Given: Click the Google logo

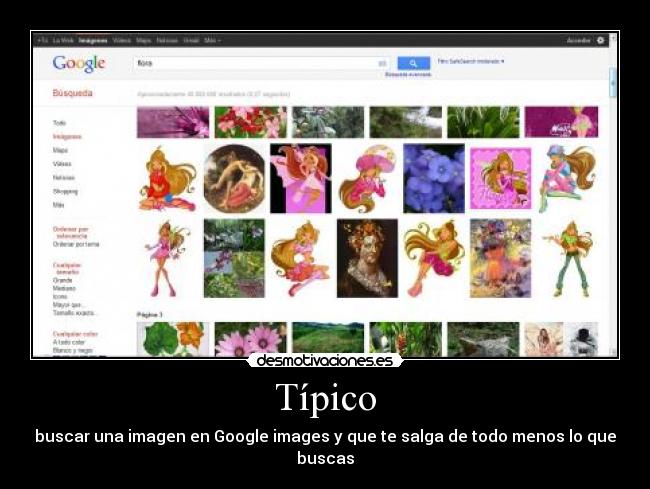Looking at the screenshot, I should [79, 63].
